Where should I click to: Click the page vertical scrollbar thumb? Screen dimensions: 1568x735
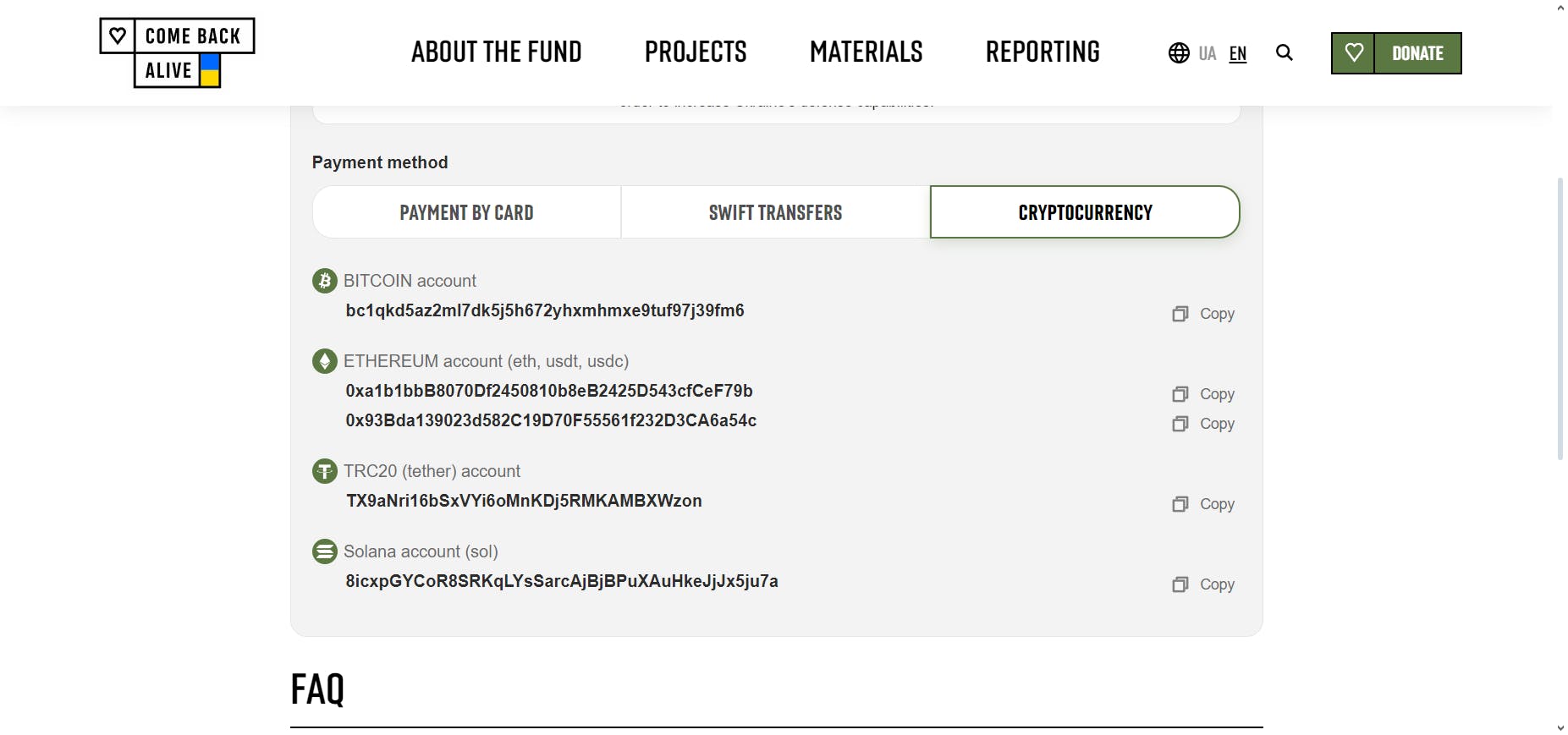pos(1560,317)
